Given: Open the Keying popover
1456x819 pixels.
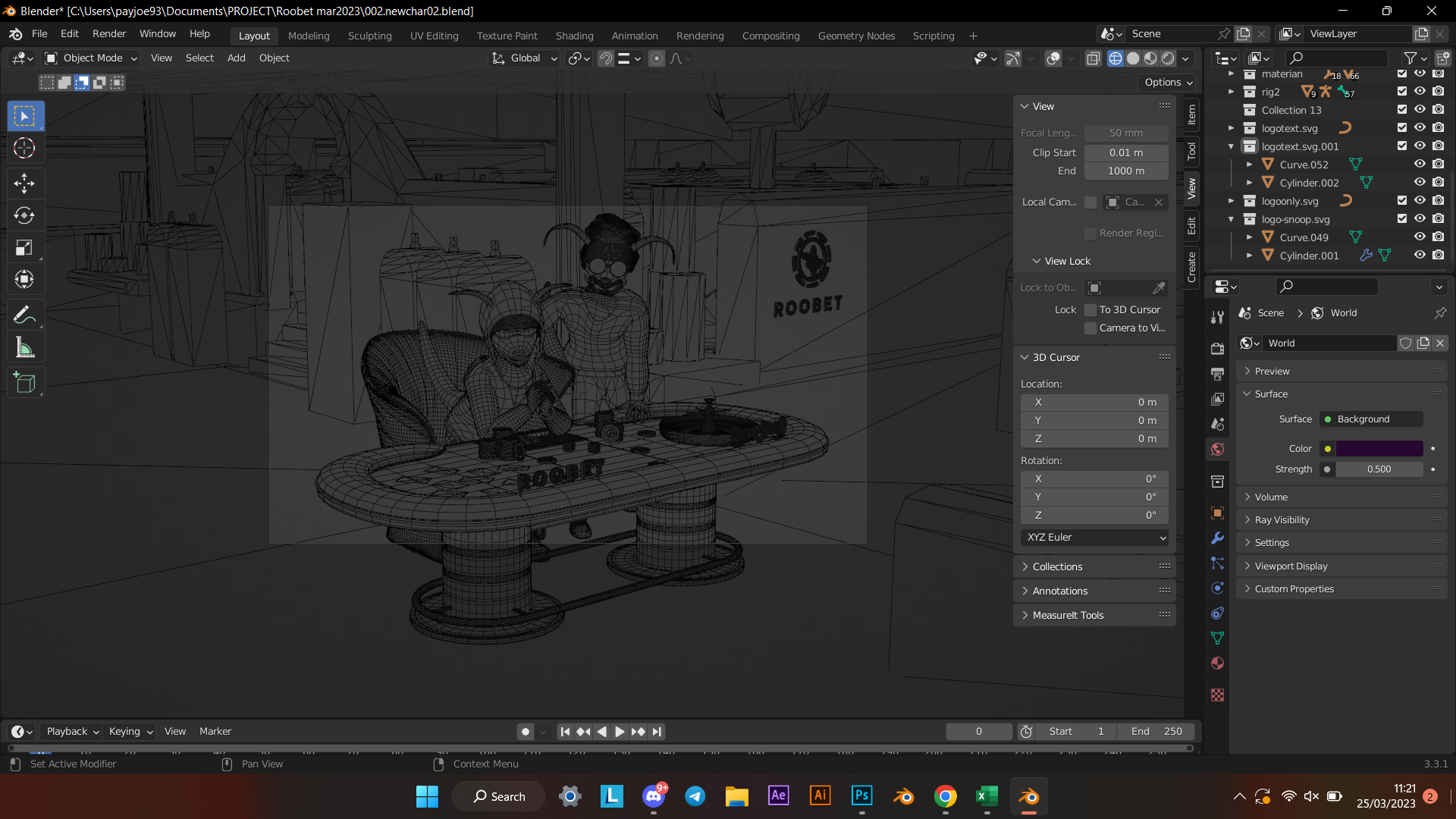Looking at the screenshot, I should pos(130,731).
